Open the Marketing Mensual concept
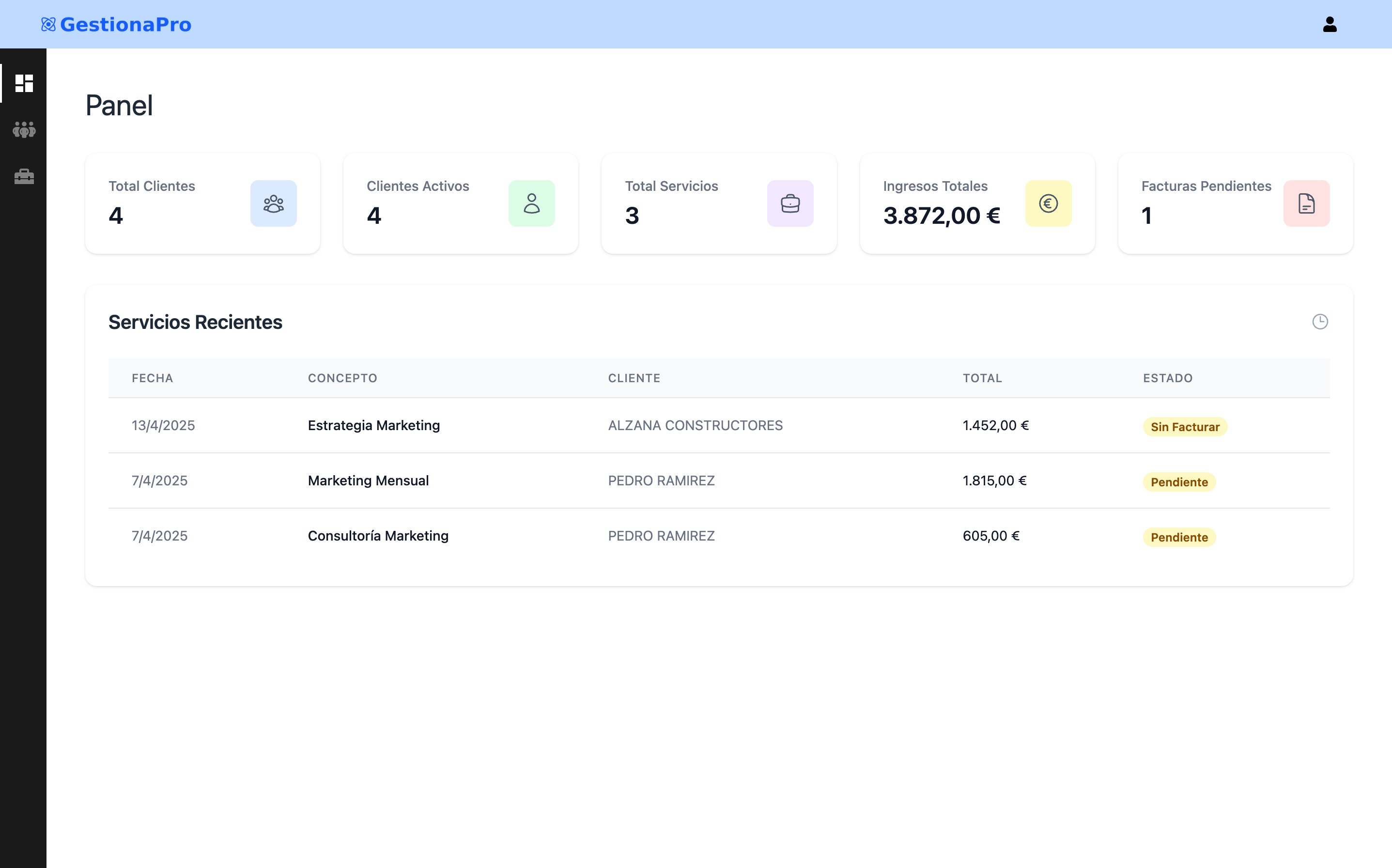Viewport: 1392px width, 868px height. click(368, 480)
